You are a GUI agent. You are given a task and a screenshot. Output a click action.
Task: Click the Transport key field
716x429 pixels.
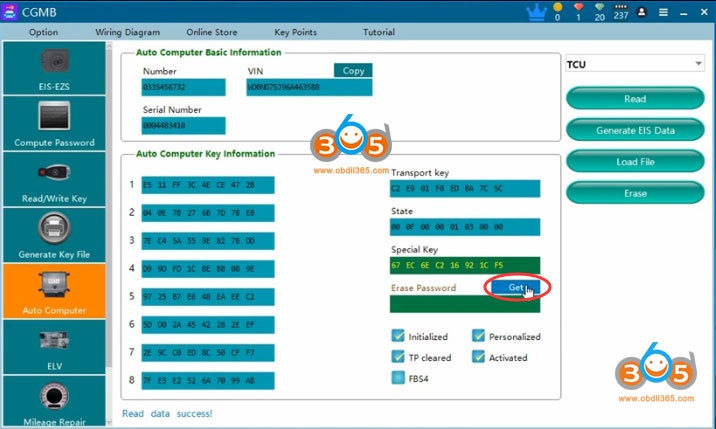pyautogui.click(x=465, y=188)
